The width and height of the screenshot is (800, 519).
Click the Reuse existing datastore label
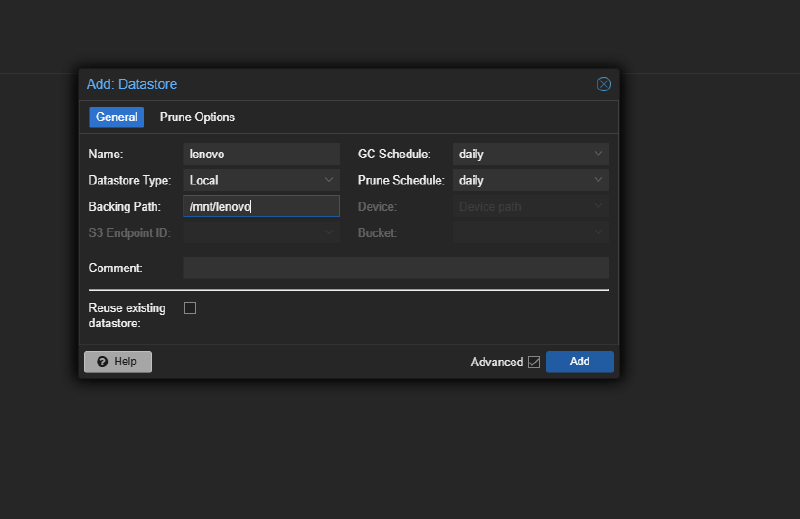tap(127, 315)
